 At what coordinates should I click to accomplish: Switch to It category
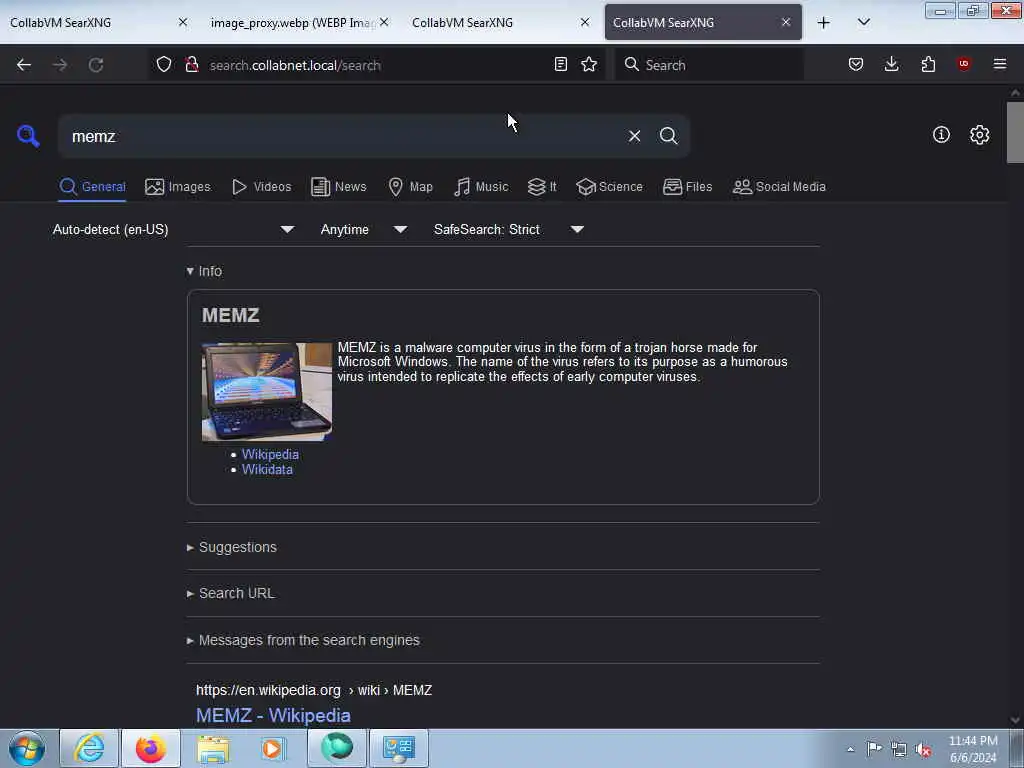tap(542, 187)
